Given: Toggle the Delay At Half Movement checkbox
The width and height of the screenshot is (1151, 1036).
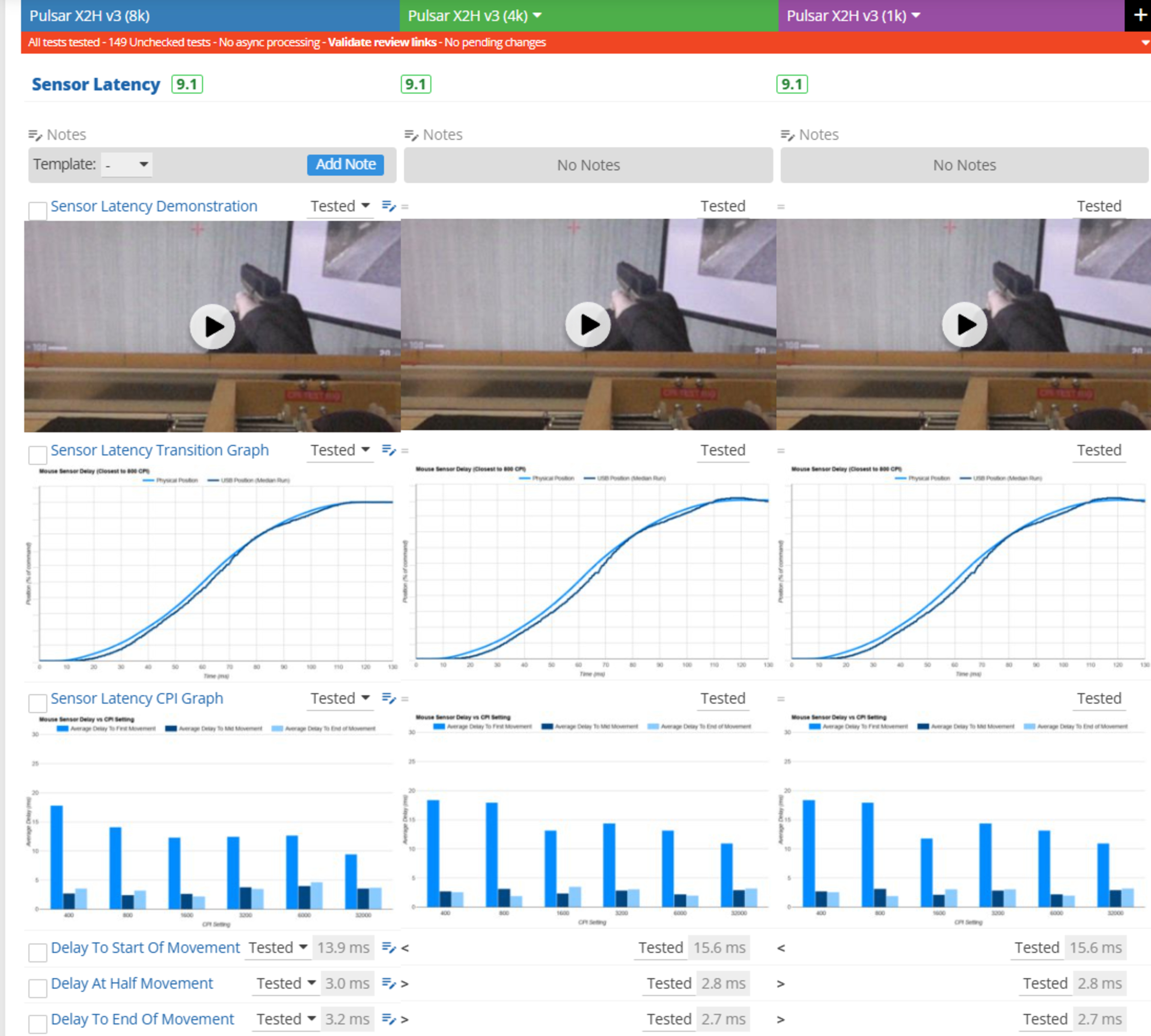Looking at the screenshot, I should point(37,988).
